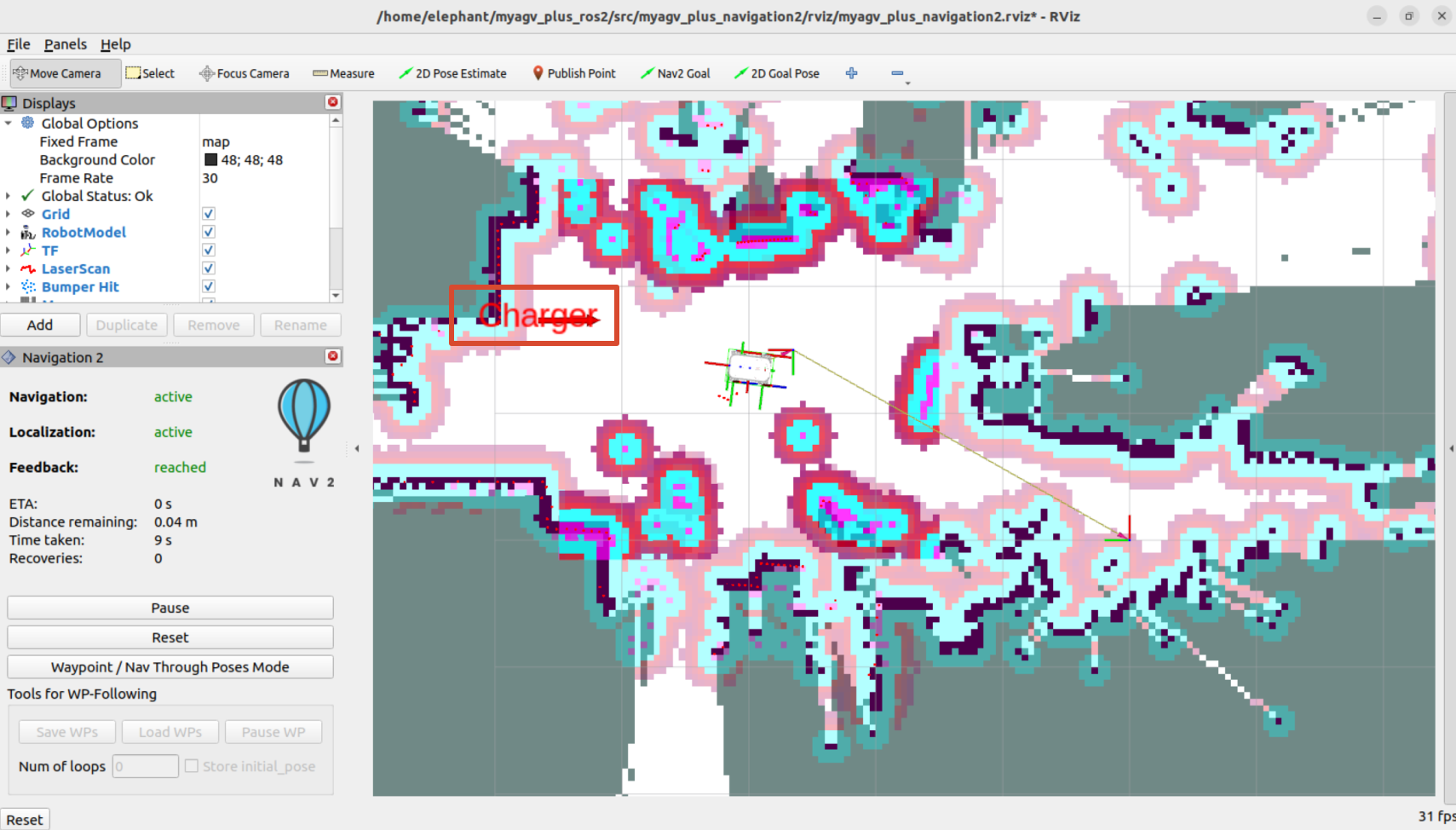This screenshot has height=830, width=1456.
Task: Uncheck the LaserScan display checkbox
Action: (x=209, y=268)
